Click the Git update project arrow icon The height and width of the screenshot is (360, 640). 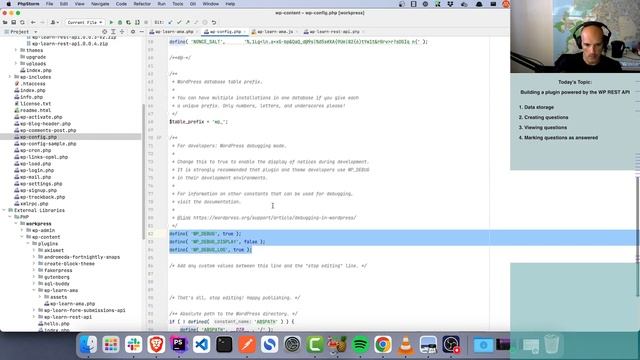point(170,22)
